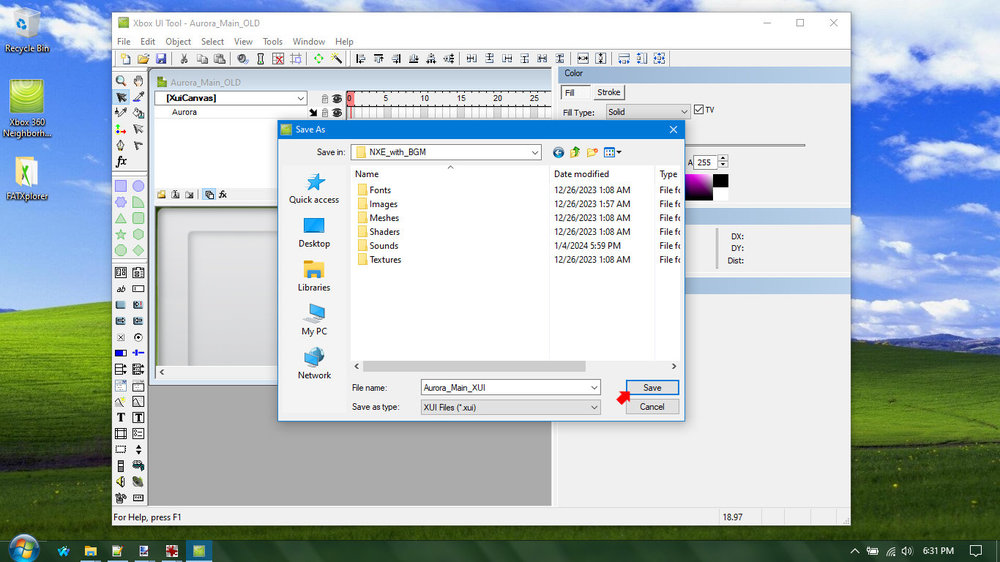Open the View Menu dropdown in dialog
The height and width of the screenshot is (562, 1000).
click(613, 152)
